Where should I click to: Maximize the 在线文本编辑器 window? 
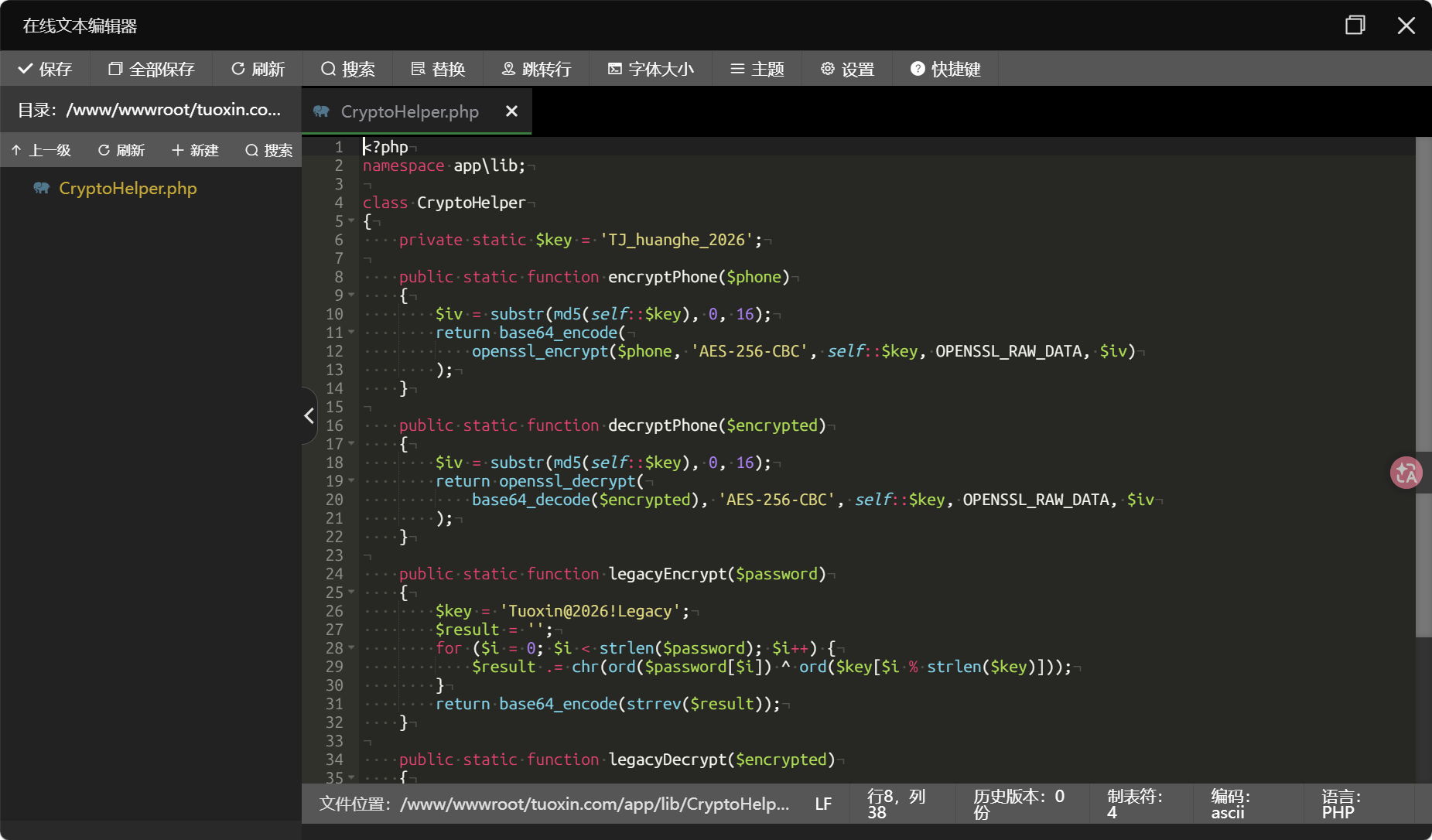(x=1355, y=25)
